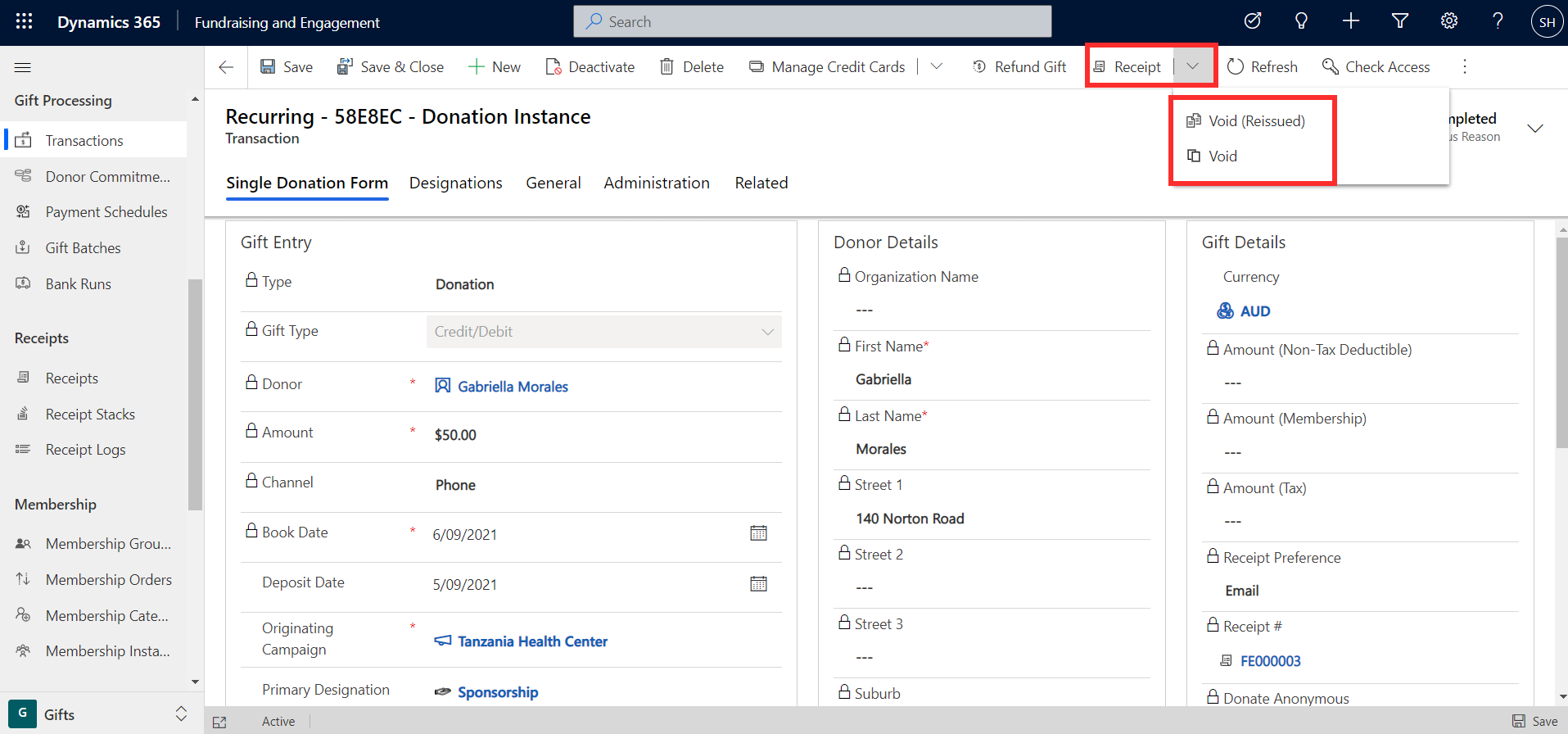Screen dimensions: 1568x734
Task: Open the settings gear
Action: pyautogui.click(x=1449, y=21)
